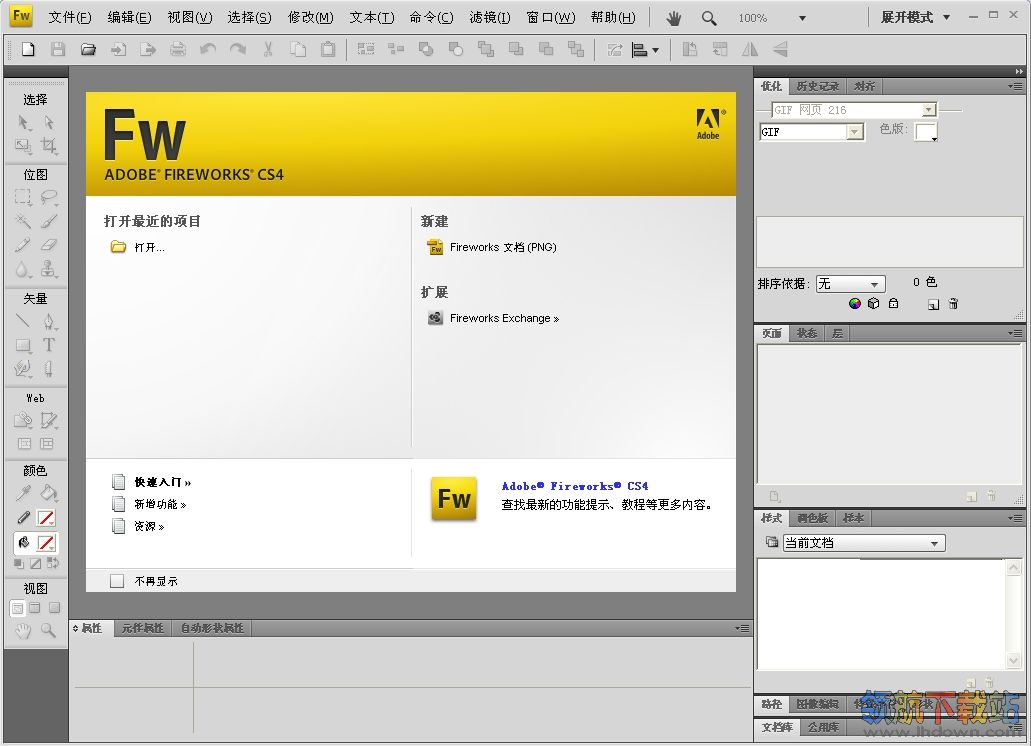Click the Hand tool in the tools panel
The width and height of the screenshot is (1031, 746).
point(24,632)
